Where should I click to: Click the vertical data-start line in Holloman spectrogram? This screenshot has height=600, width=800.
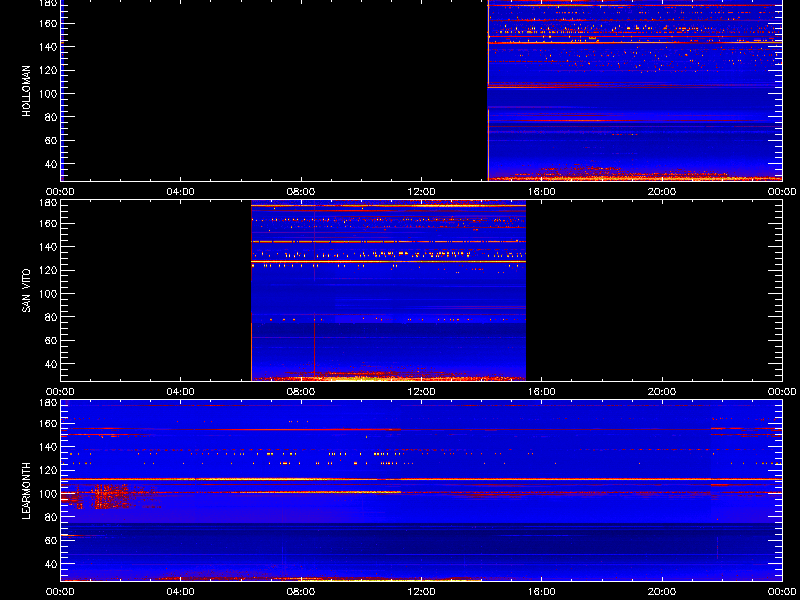[x=488, y=91]
